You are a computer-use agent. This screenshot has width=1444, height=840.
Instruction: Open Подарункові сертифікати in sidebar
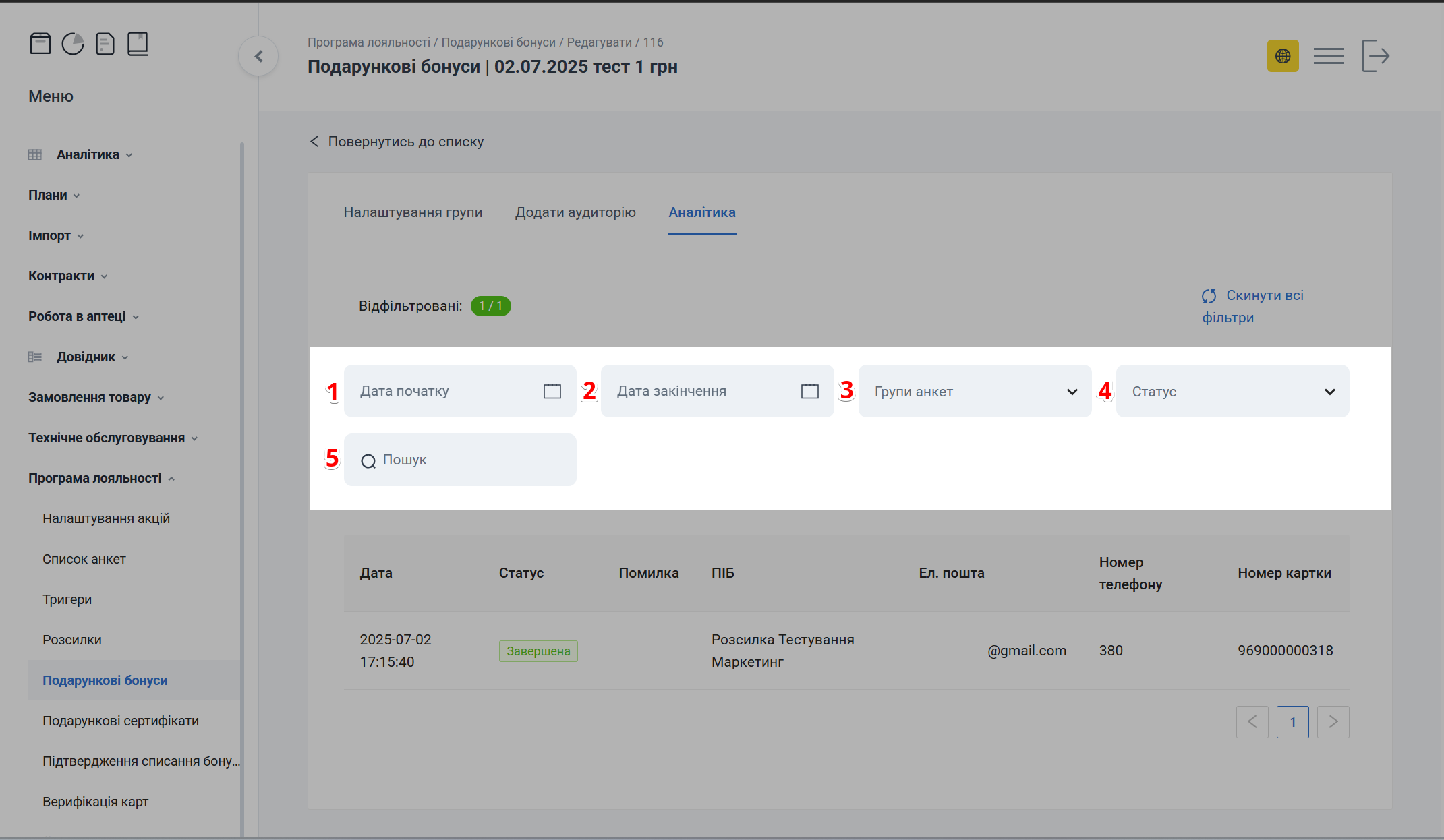121,721
